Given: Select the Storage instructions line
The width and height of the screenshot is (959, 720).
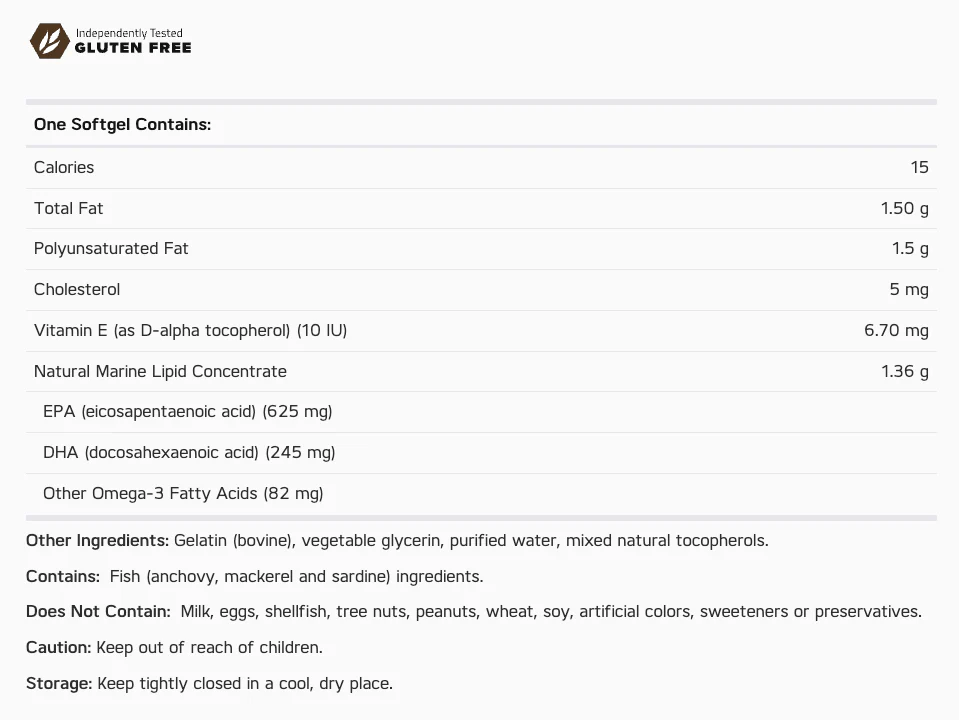Looking at the screenshot, I should pyautogui.click(x=209, y=683).
